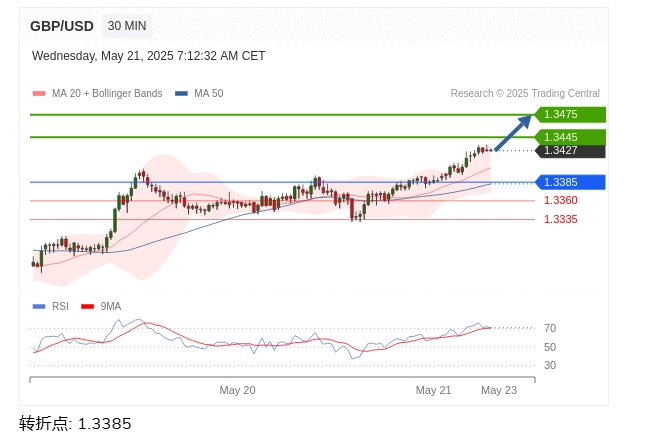The height and width of the screenshot is (444, 669).
Task: Select the blue 1.3385 pivot tag
Action: coord(570,182)
